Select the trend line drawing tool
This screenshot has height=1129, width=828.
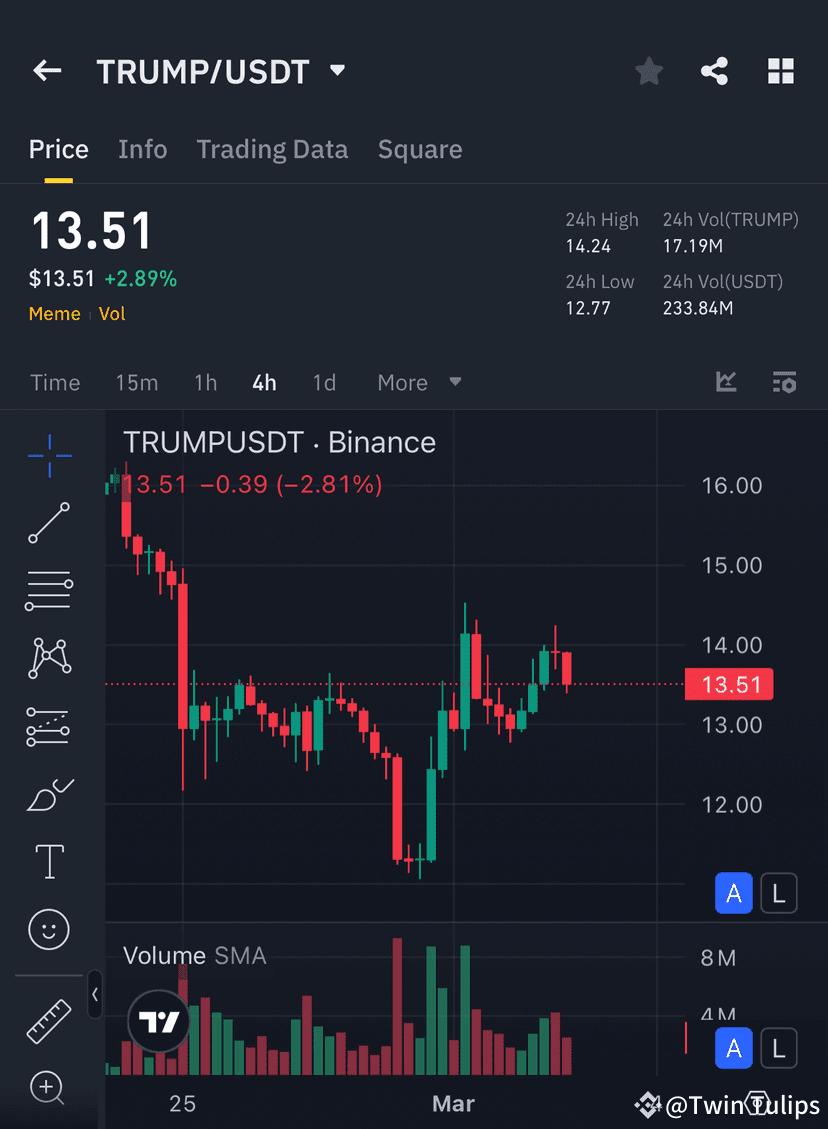point(49,523)
